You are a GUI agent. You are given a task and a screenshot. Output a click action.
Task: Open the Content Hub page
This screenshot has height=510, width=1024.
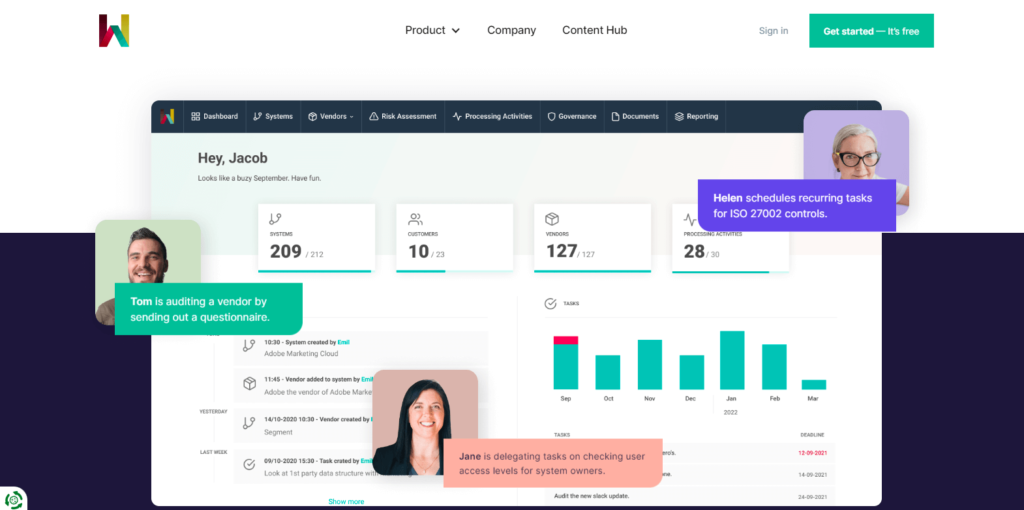coord(594,30)
